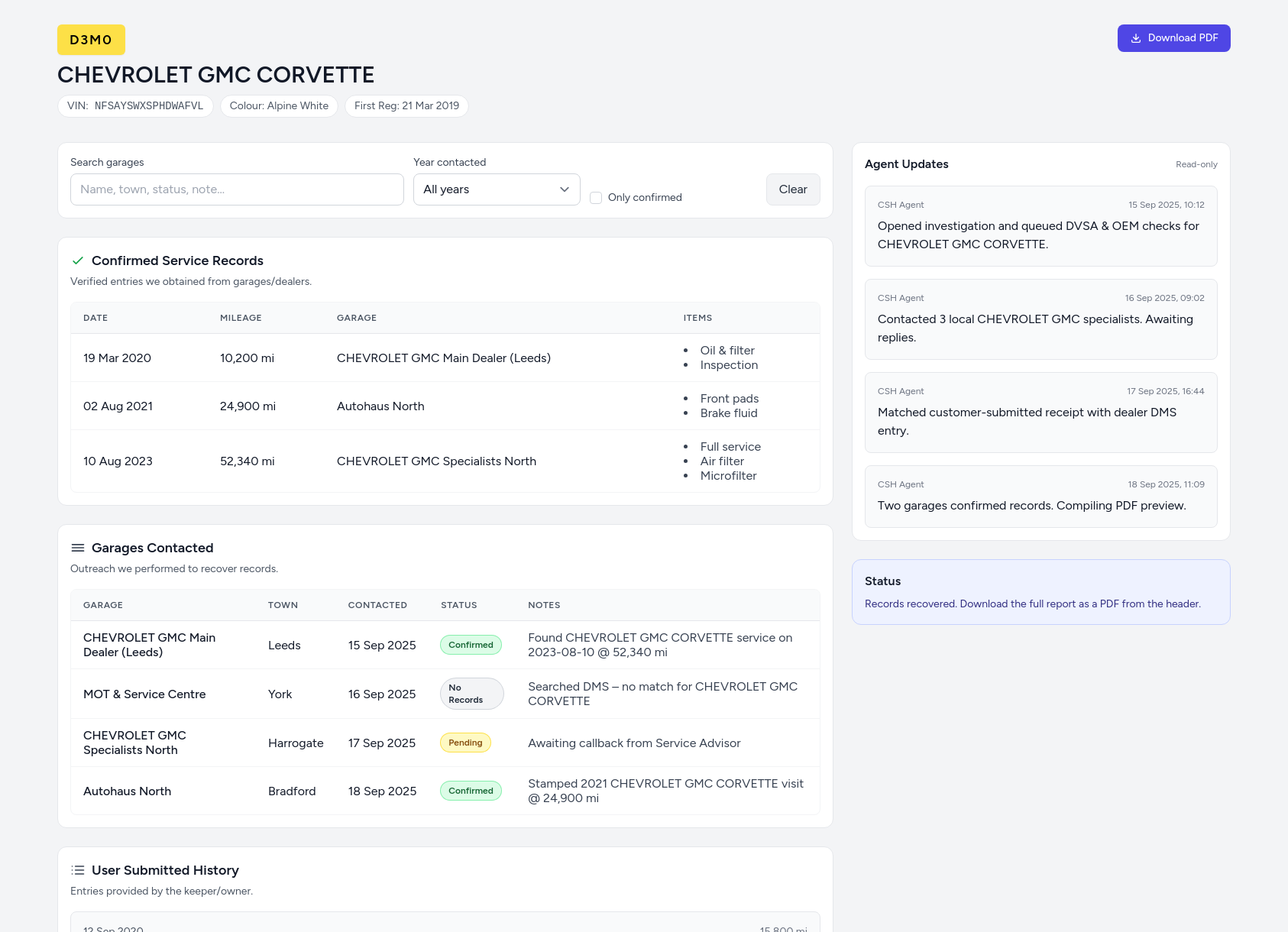Click the list icon beside User Submitted History
The width and height of the screenshot is (1288, 932).
click(x=77, y=870)
